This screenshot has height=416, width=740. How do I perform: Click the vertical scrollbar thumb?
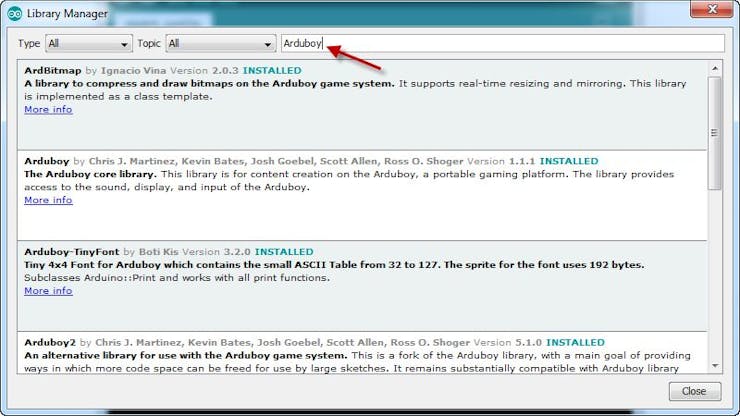[x=715, y=133]
